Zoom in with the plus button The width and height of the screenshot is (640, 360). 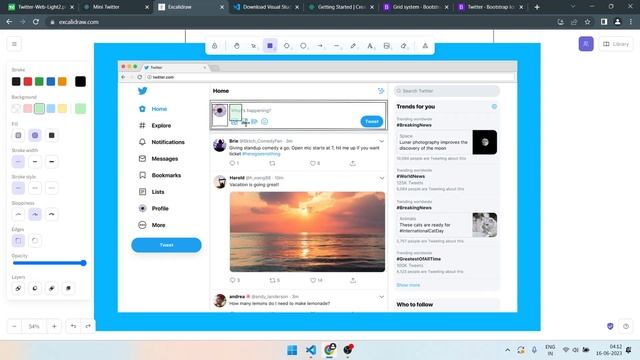(x=54, y=326)
